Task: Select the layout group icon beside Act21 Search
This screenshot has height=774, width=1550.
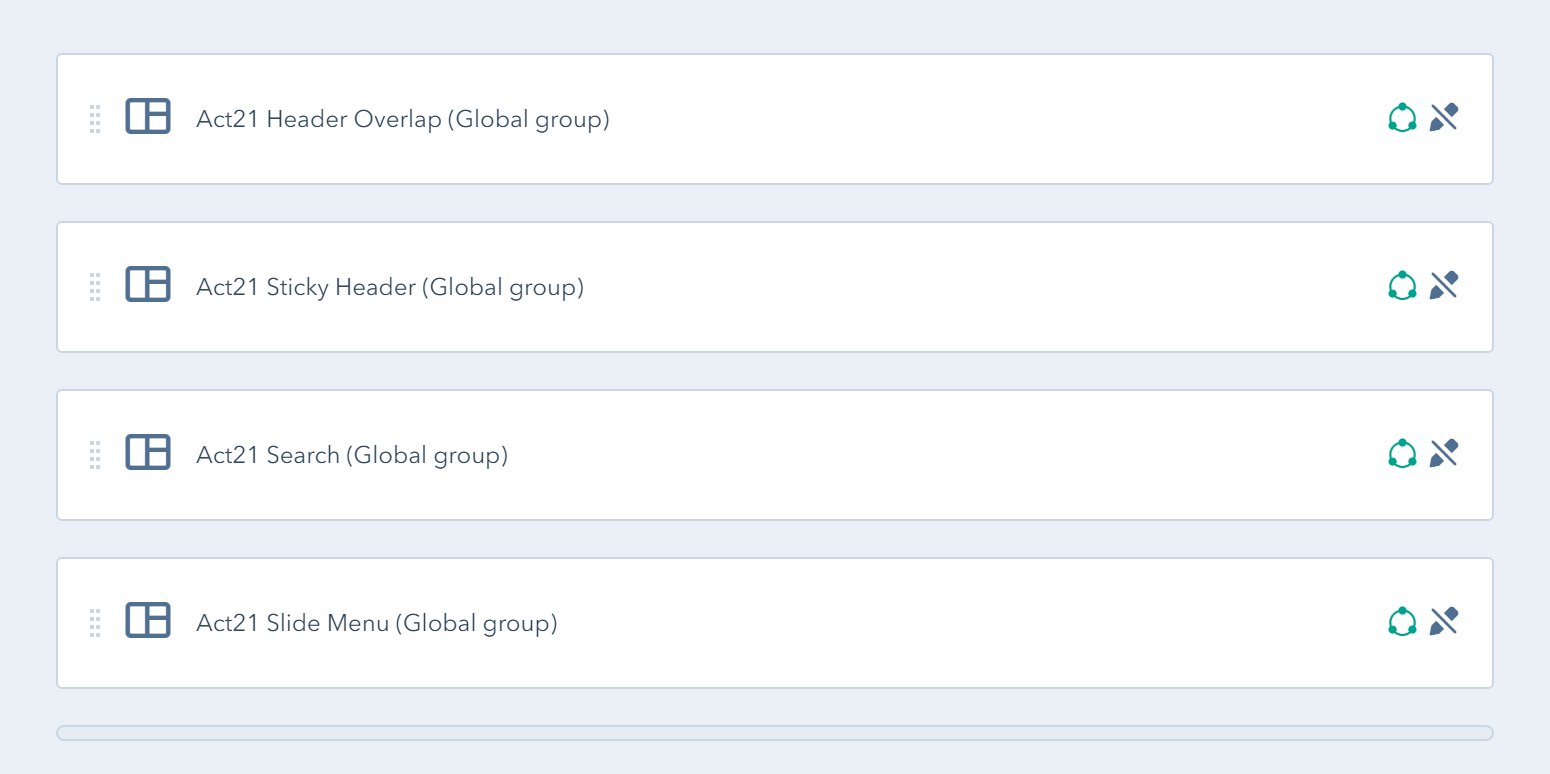Action: [x=148, y=453]
